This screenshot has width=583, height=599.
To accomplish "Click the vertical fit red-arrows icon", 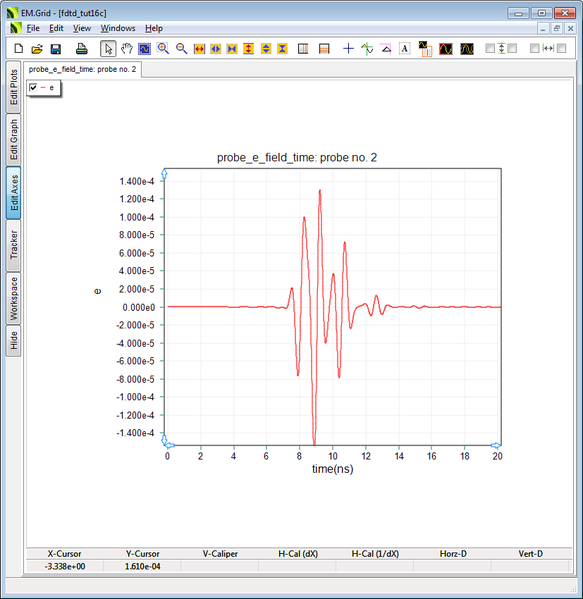I will pyautogui.click(x=249, y=49).
